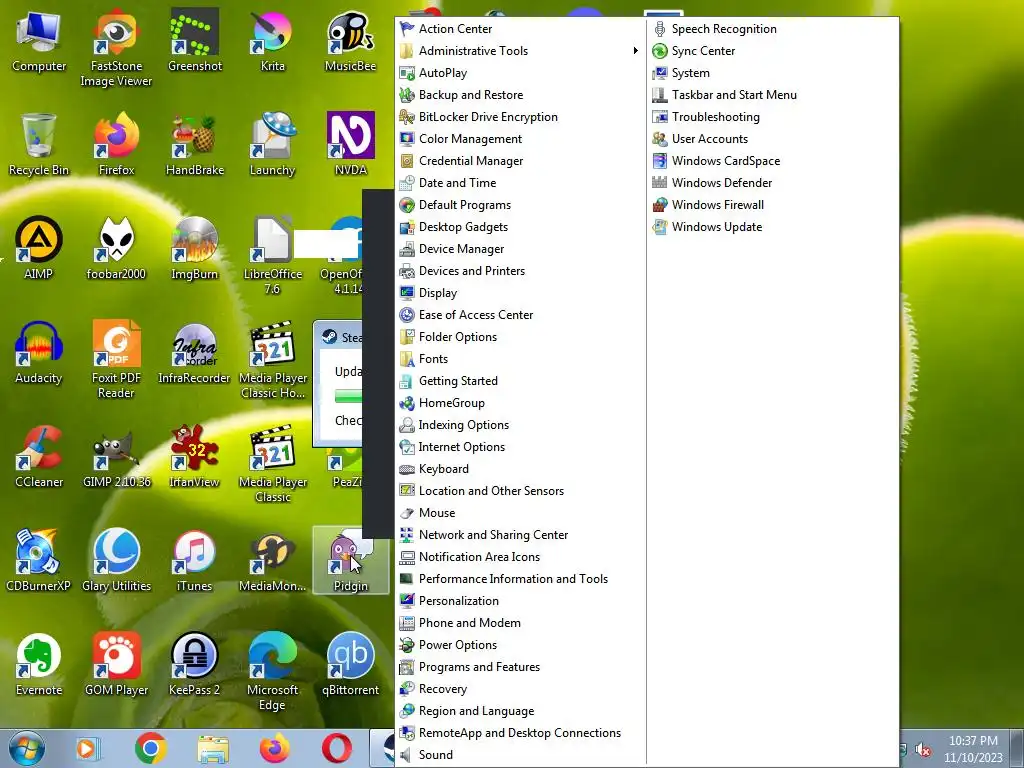Open Firefox from the taskbar

pyautogui.click(x=275, y=748)
